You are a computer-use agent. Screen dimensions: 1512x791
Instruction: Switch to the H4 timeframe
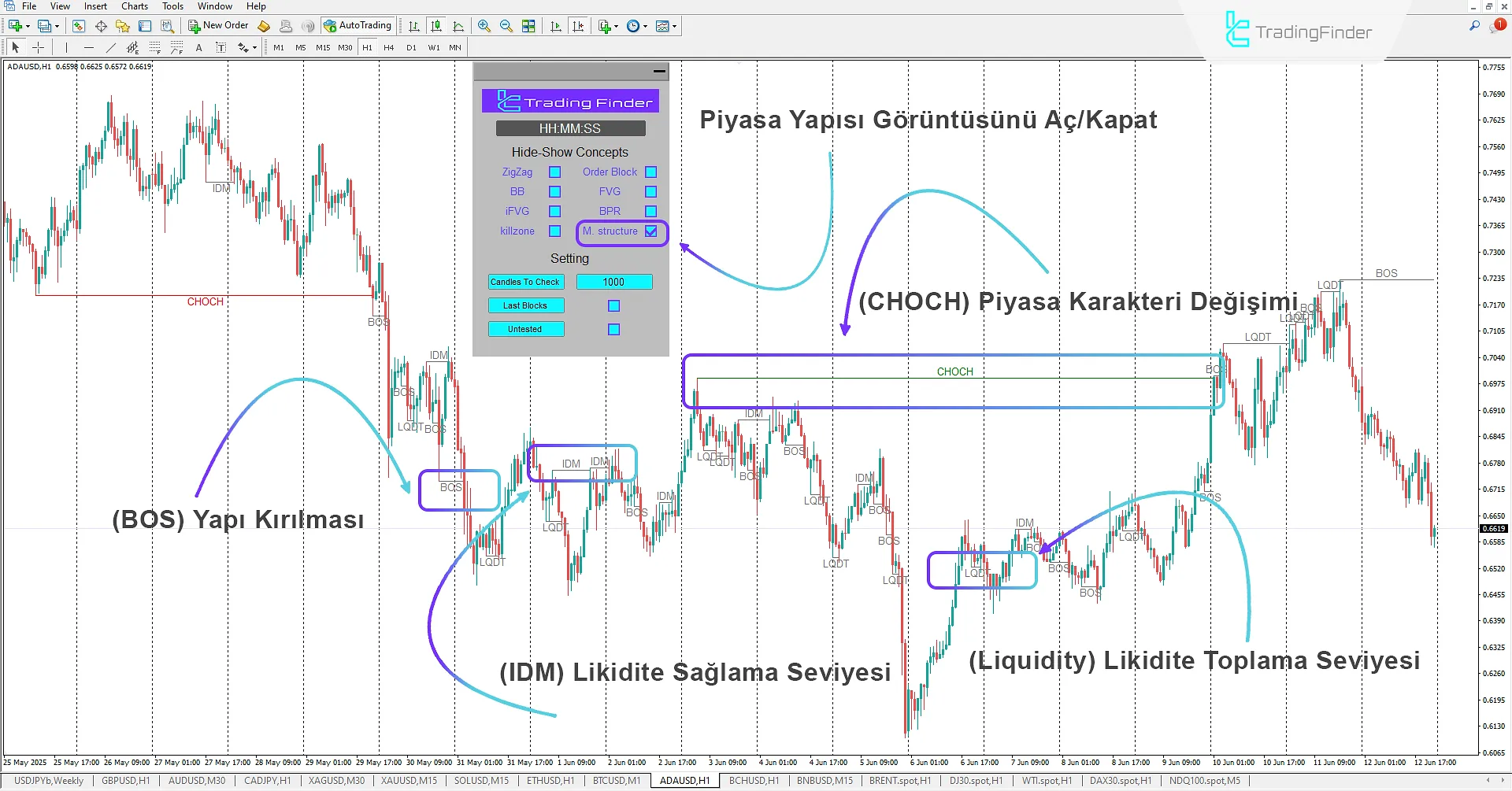tap(388, 47)
